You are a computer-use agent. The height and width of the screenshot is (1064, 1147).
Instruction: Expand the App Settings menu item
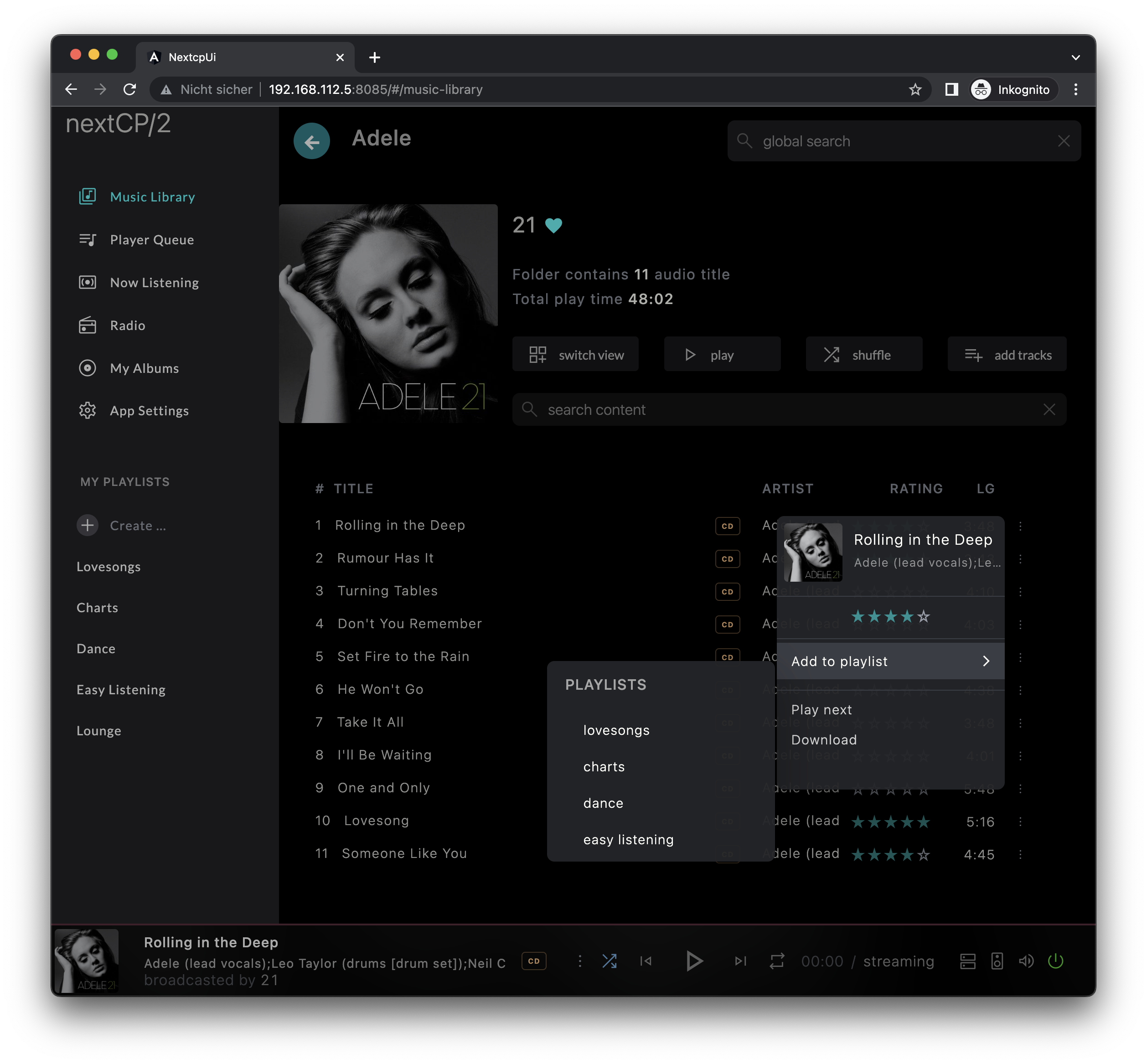148,410
